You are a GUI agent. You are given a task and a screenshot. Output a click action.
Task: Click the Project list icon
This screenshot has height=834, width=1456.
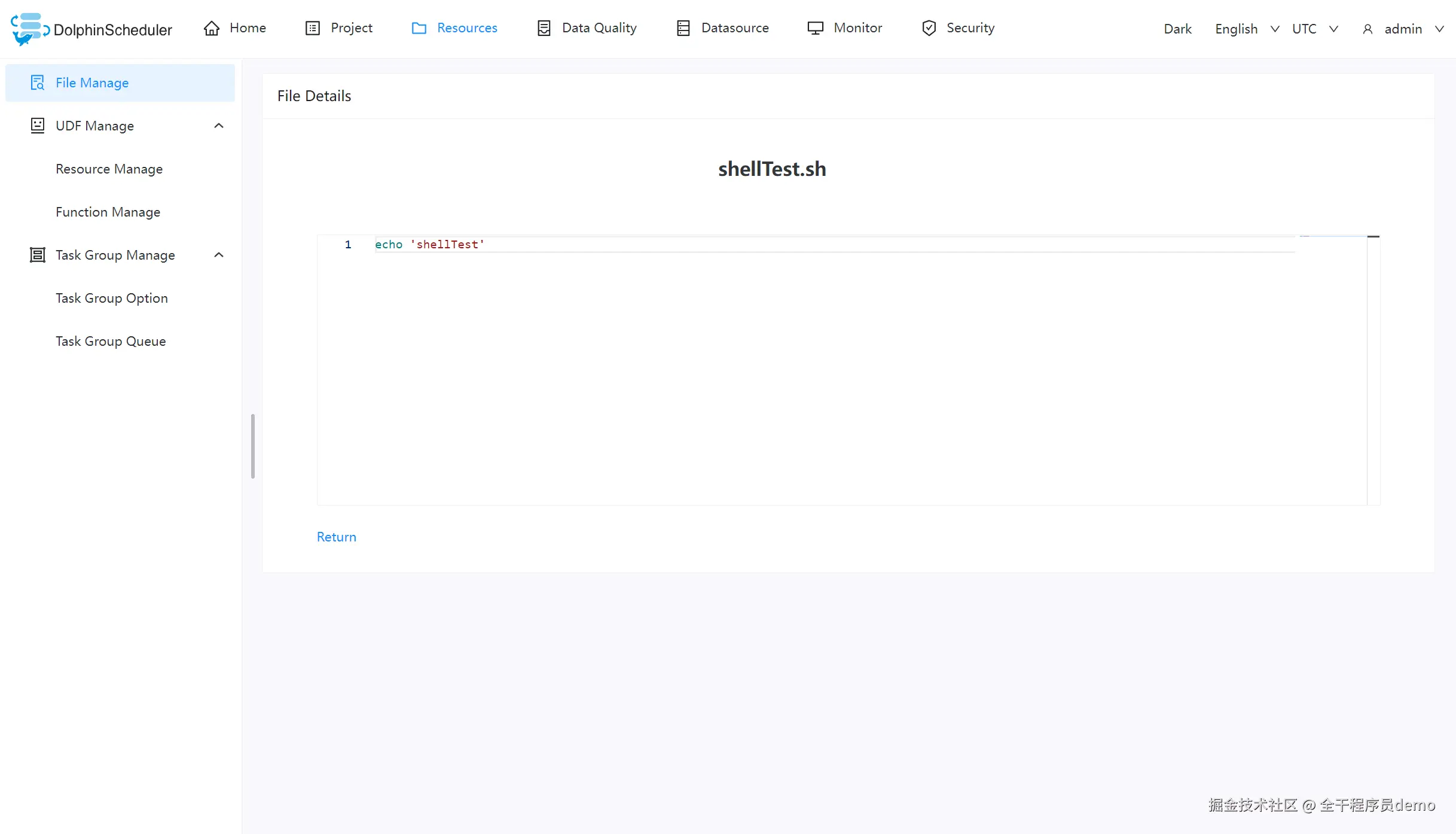[312, 28]
